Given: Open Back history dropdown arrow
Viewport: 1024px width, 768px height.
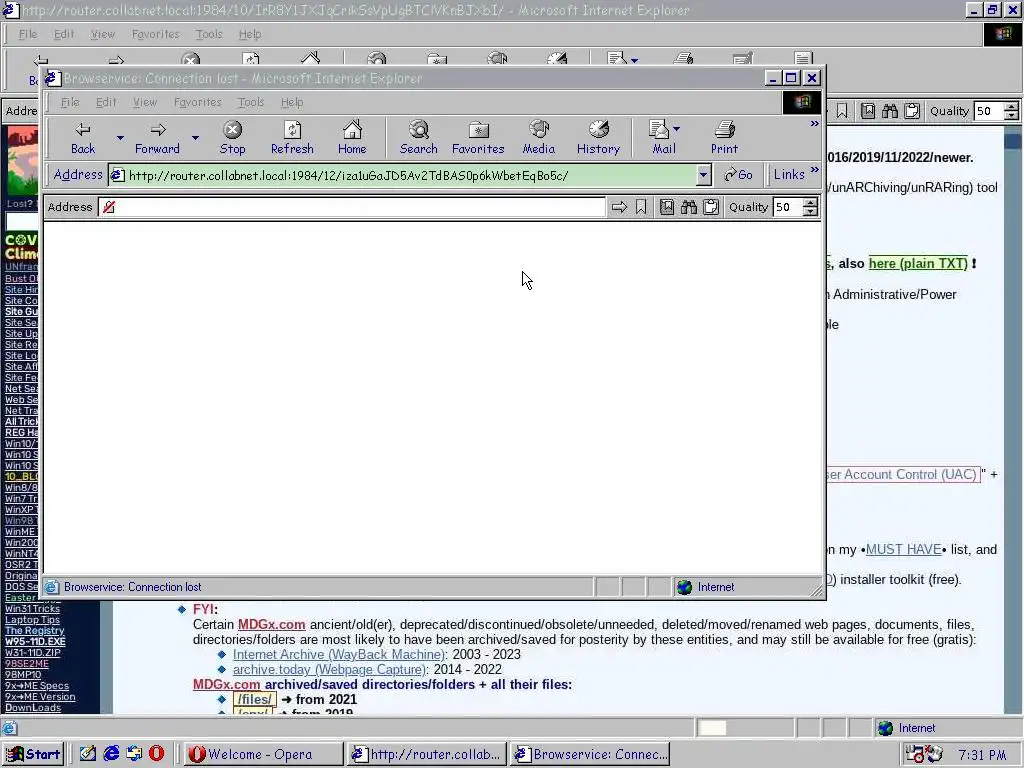Looking at the screenshot, I should tap(120, 138).
